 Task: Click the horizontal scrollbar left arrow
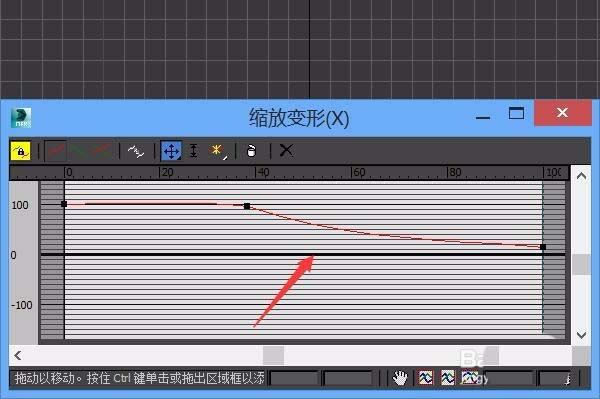(x=18, y=355)
